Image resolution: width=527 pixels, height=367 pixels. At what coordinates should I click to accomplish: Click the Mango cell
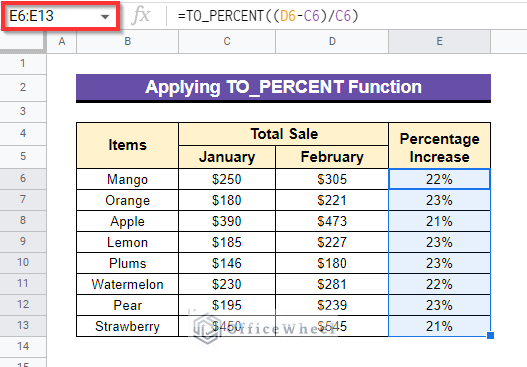pyautogui.click(x=127, y=179)
